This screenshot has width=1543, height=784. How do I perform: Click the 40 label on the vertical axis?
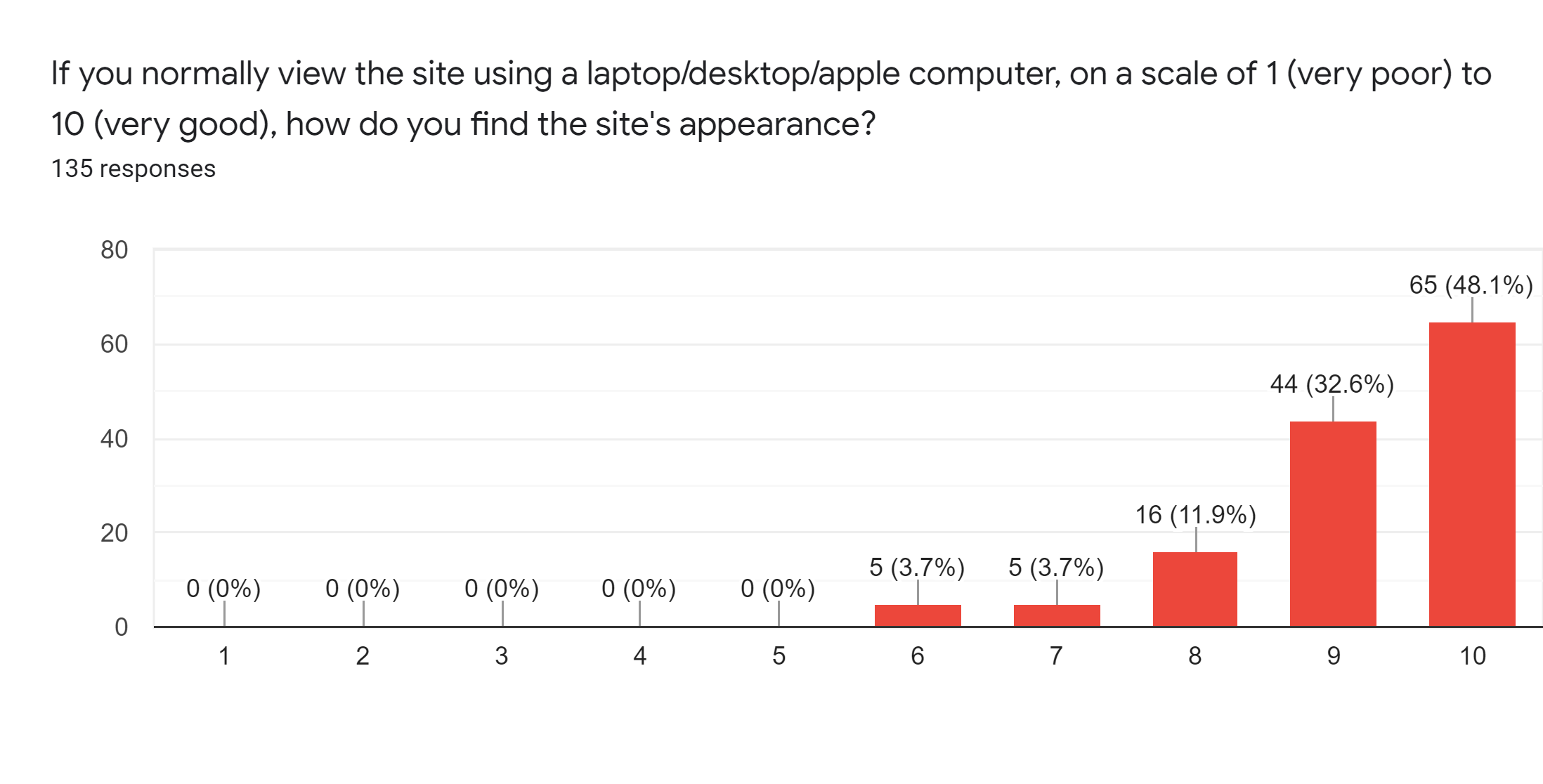(x=115, y=439)
